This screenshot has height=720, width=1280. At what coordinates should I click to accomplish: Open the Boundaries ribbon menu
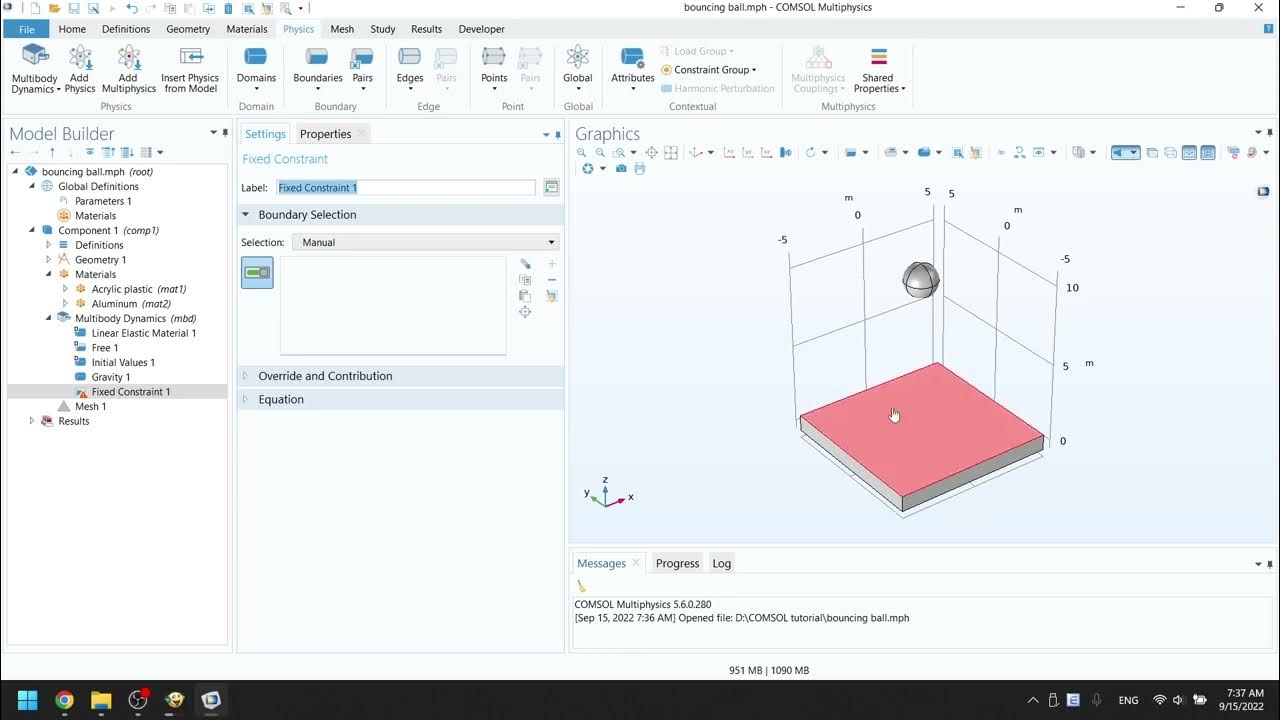click(x=318, y=70)
